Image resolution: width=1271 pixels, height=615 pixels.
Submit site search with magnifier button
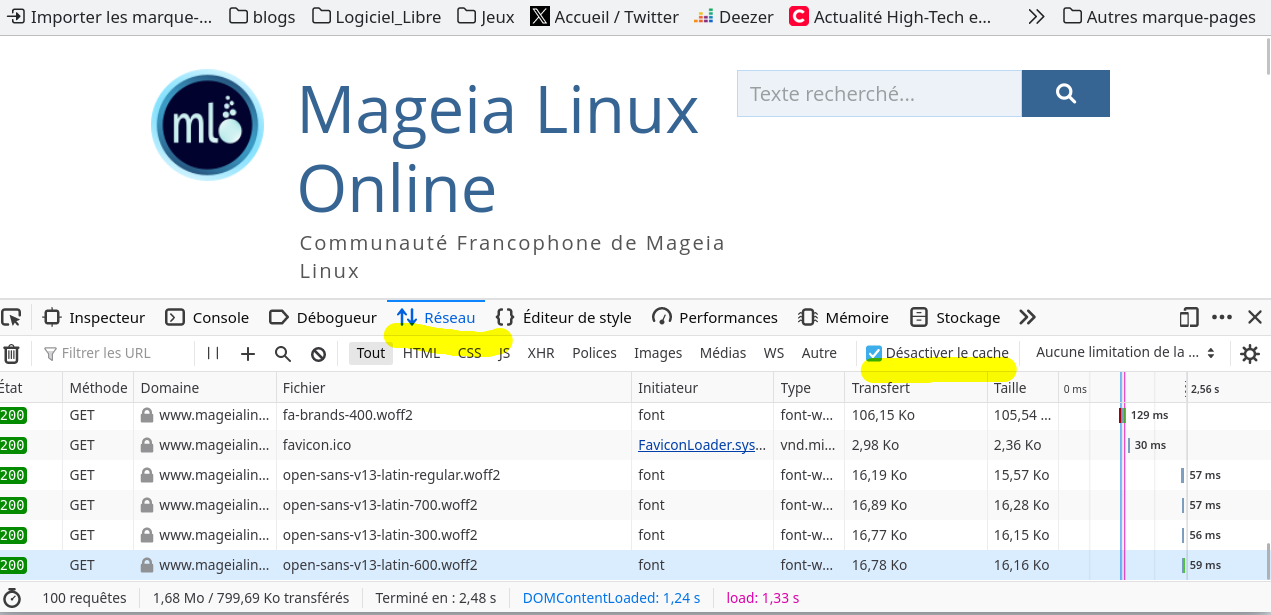[x=1066, y=94]
